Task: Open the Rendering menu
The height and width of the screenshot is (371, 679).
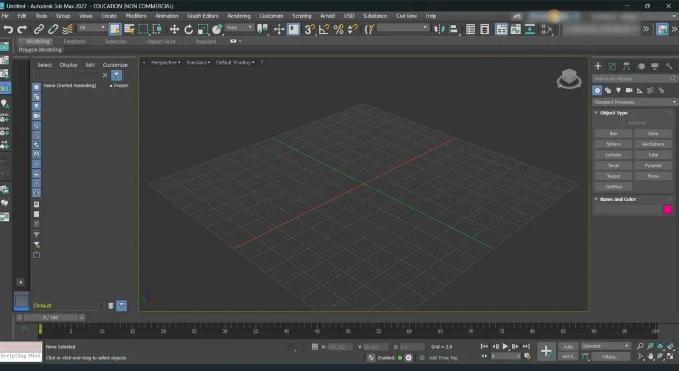Action: tap(239, 16)
